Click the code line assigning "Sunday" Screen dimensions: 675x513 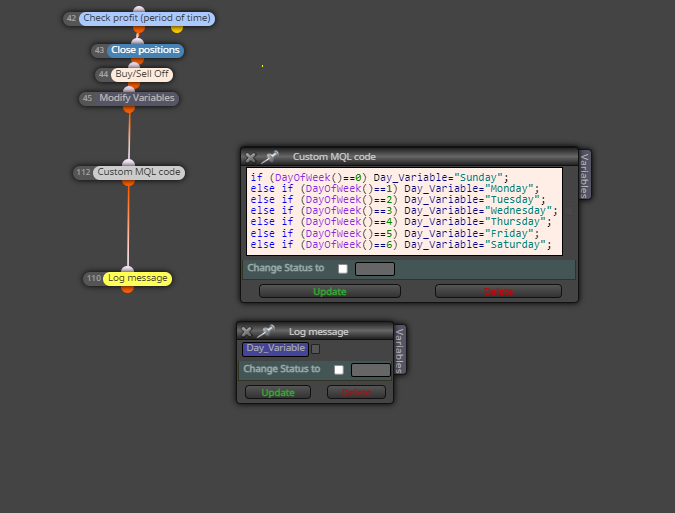tap(380, 177)
